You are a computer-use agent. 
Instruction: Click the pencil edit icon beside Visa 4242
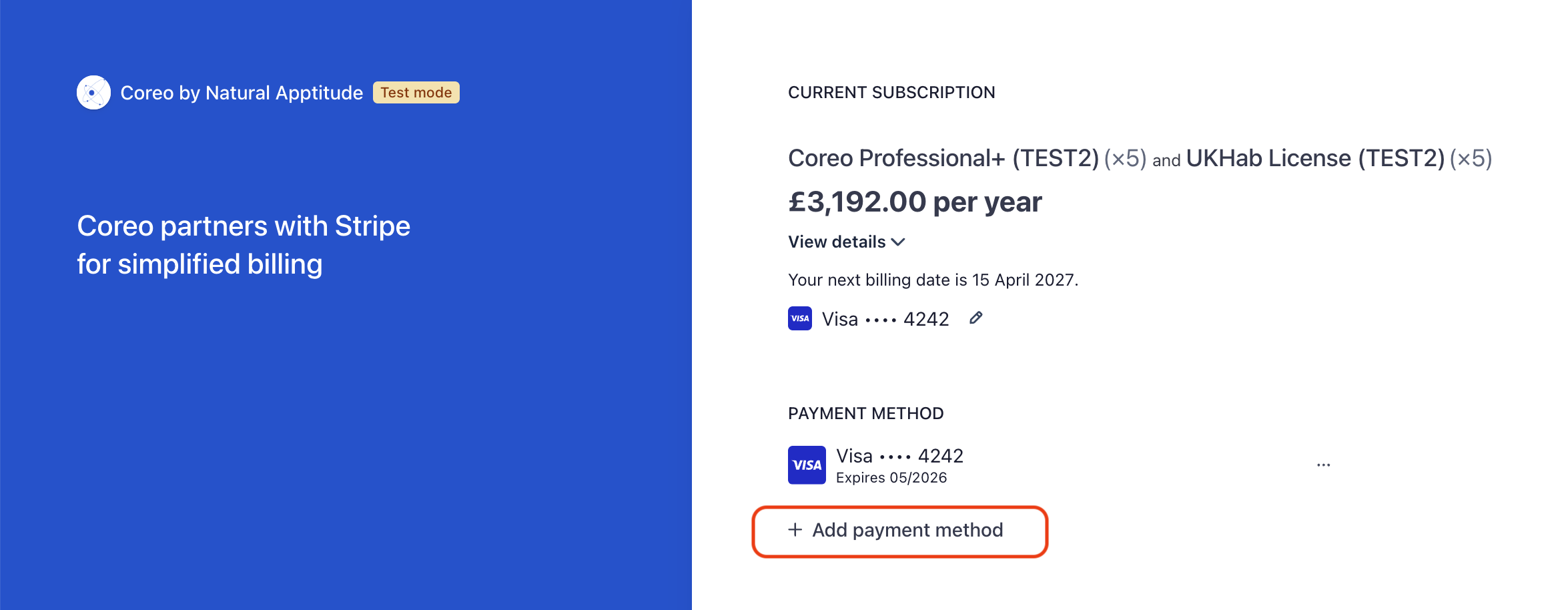coord(975,318)
